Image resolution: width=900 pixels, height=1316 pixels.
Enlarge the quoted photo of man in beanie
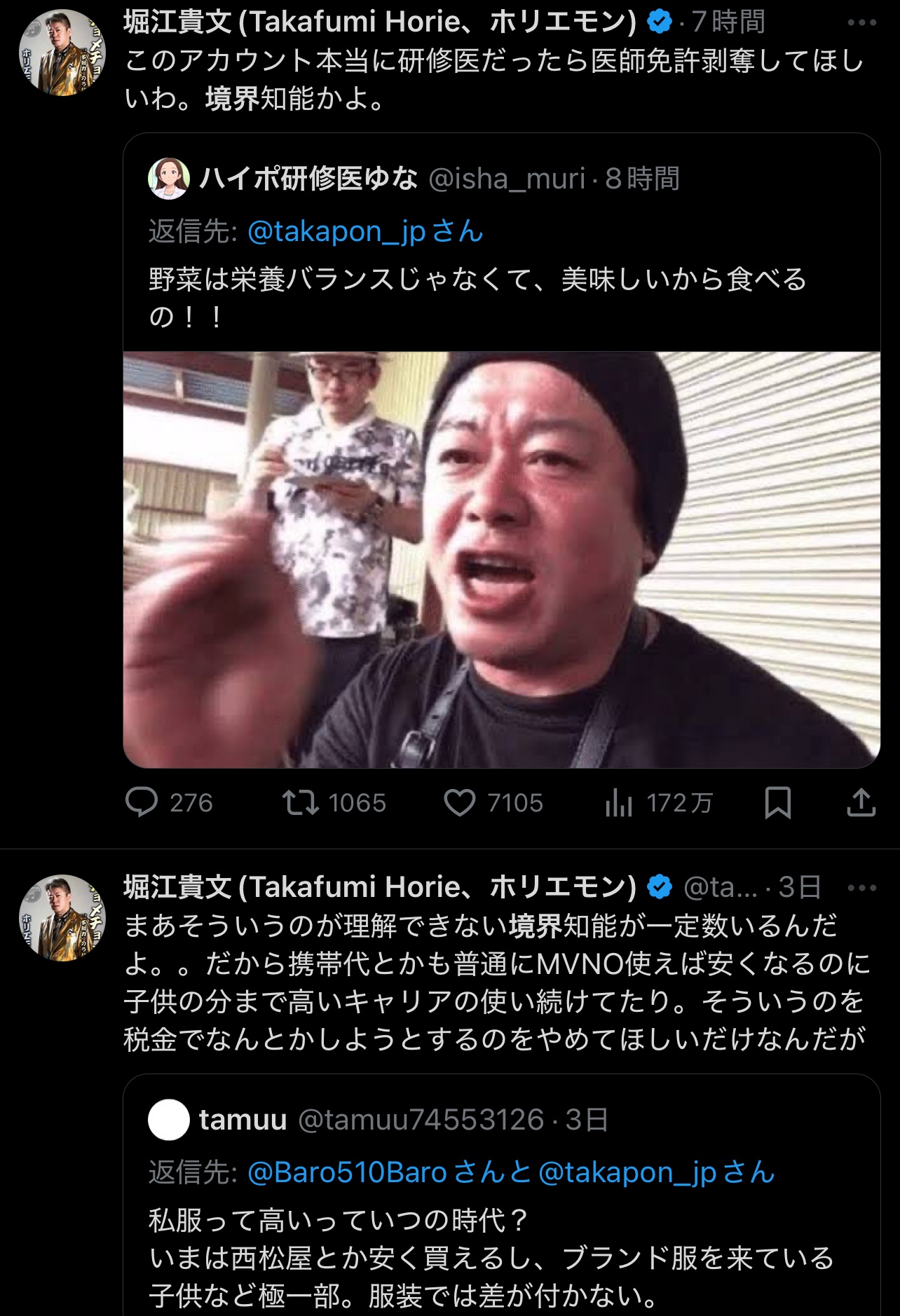pos(502,559)
